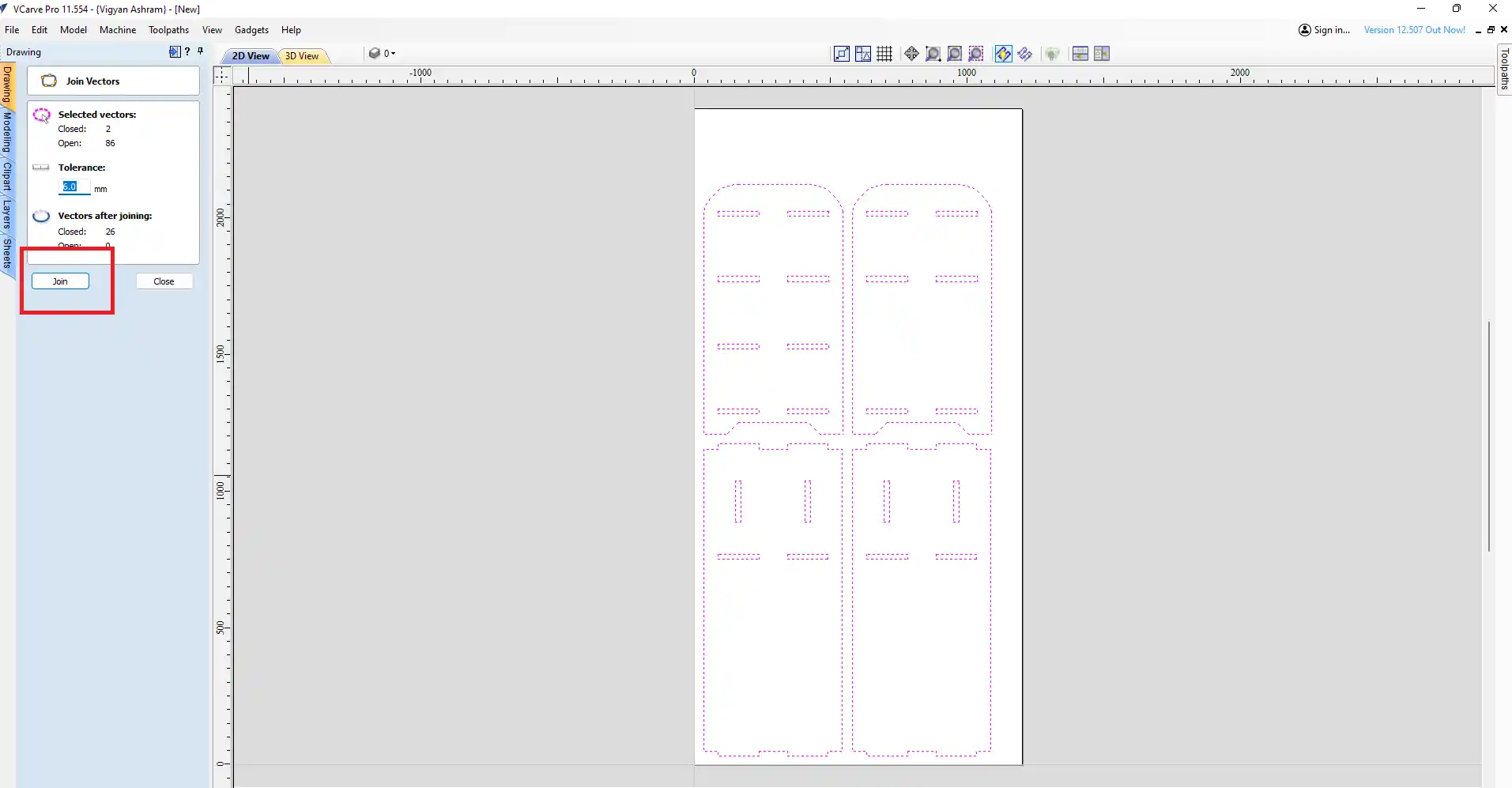The width and height of the screenshot is (1512, 788).
Task: Click the greyed-out 3D model shading icon
Action: pos(1052,54)
